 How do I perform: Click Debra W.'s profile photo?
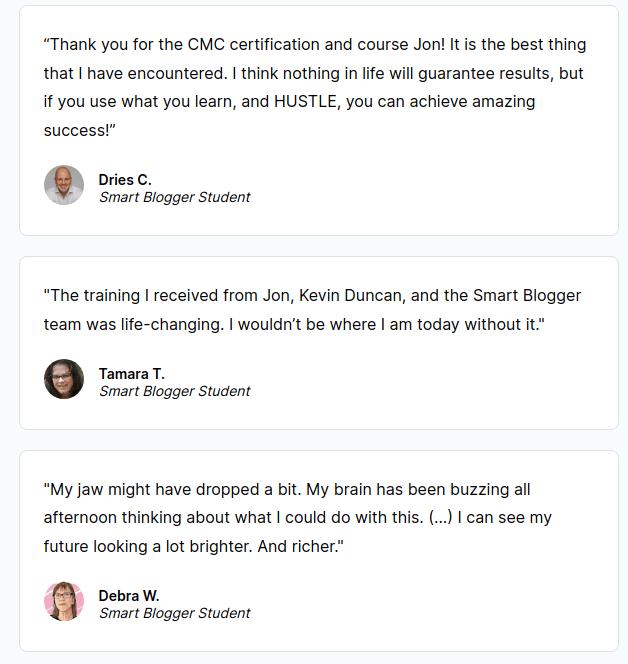pyautogui.click(x=64, y=602)
